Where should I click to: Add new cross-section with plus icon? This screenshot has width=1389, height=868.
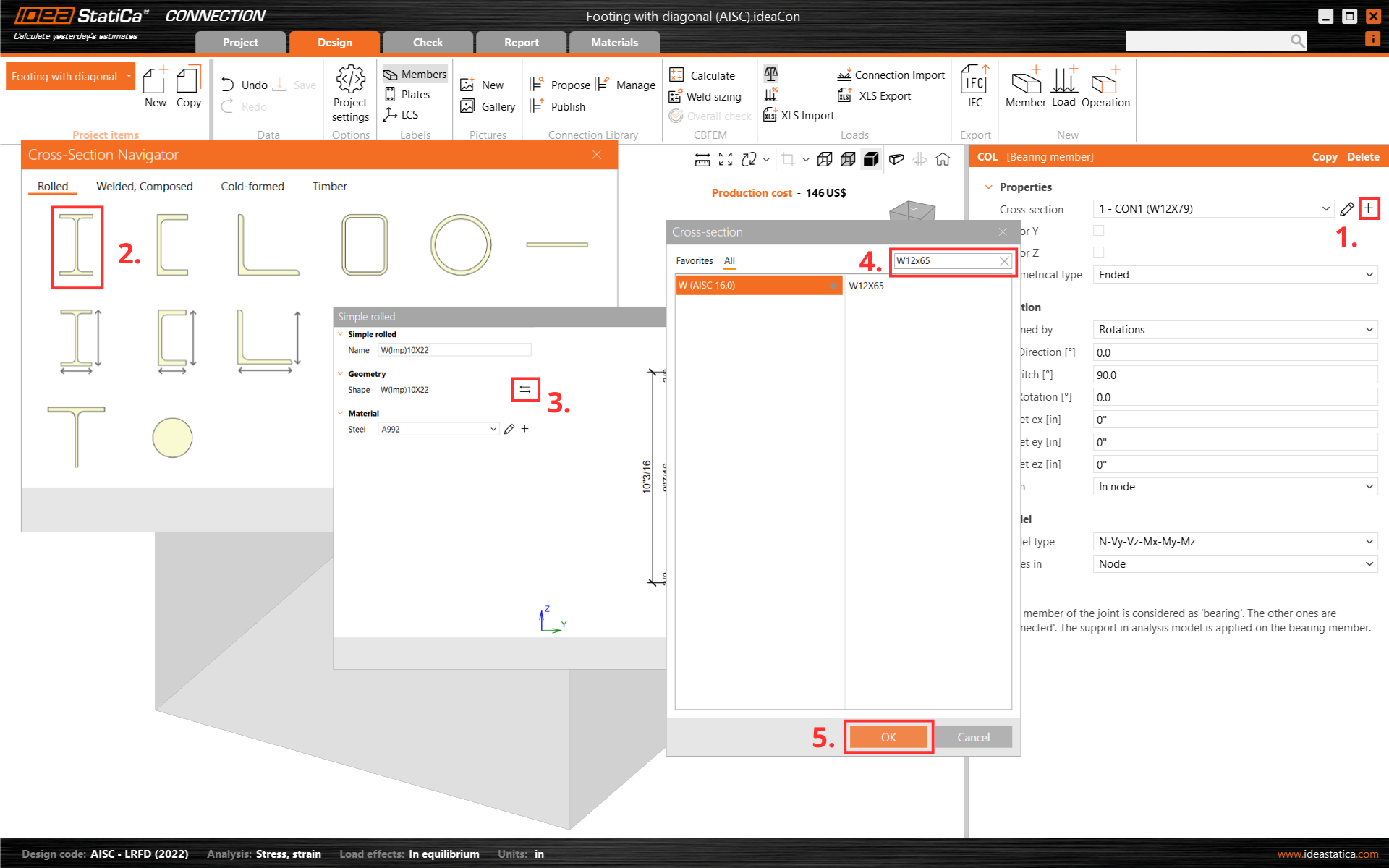click(x=1369, y=208)
